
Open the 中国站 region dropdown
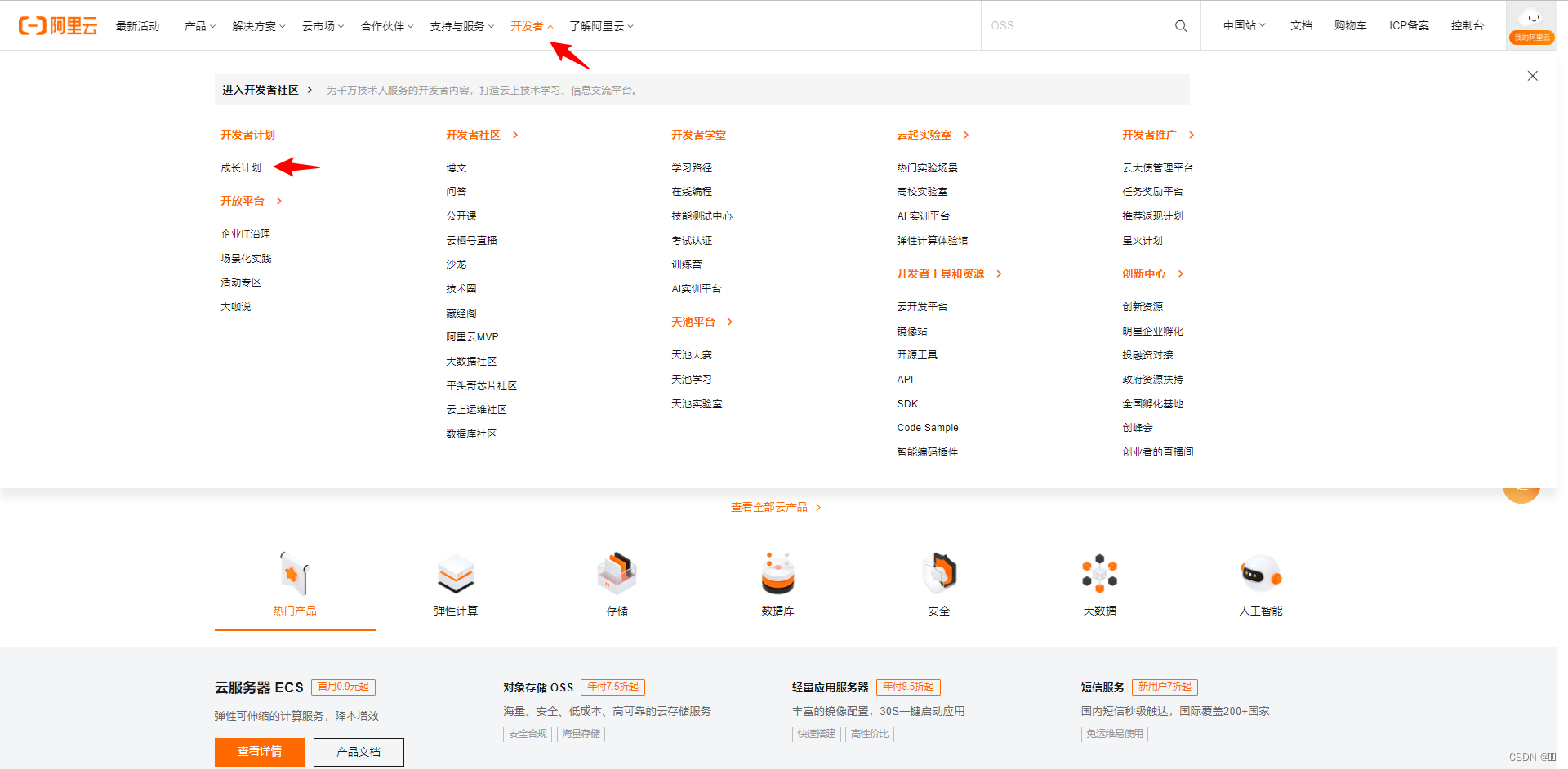click(1245, 26)
